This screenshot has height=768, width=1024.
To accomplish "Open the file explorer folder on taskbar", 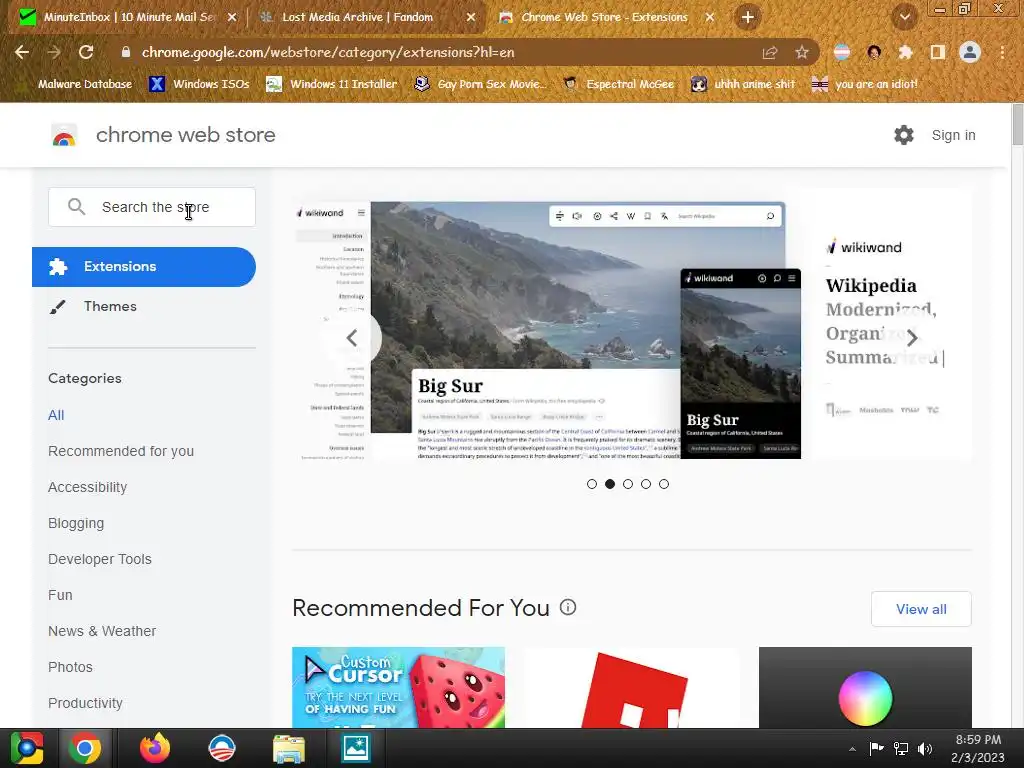I will [289, 748].
